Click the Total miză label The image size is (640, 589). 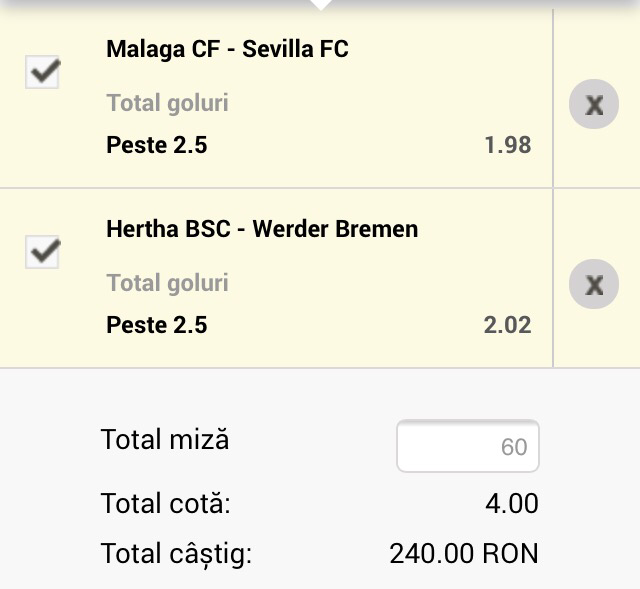click(x=165, y=440)
